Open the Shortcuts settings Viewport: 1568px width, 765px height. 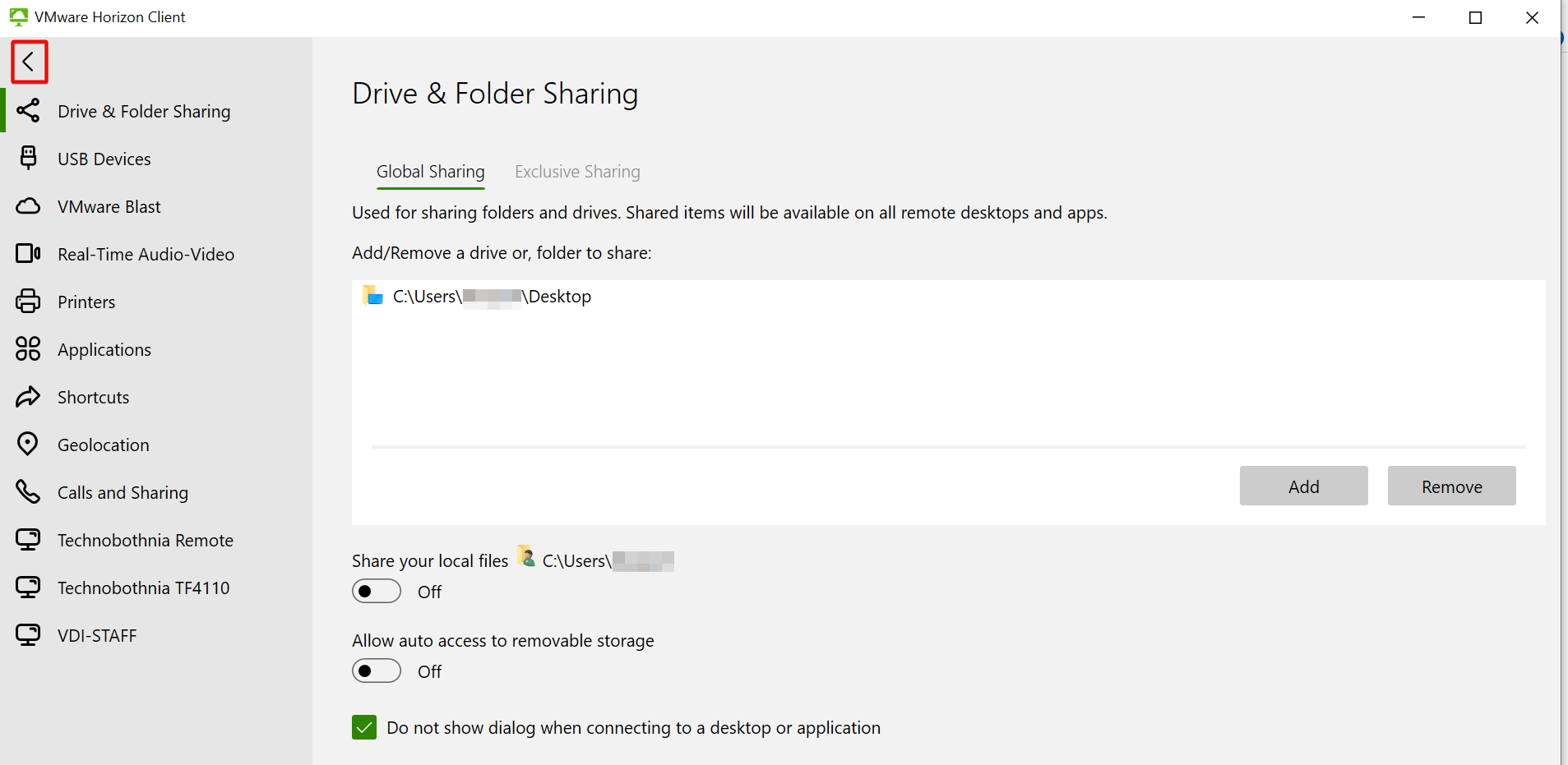tap(156, 397)
